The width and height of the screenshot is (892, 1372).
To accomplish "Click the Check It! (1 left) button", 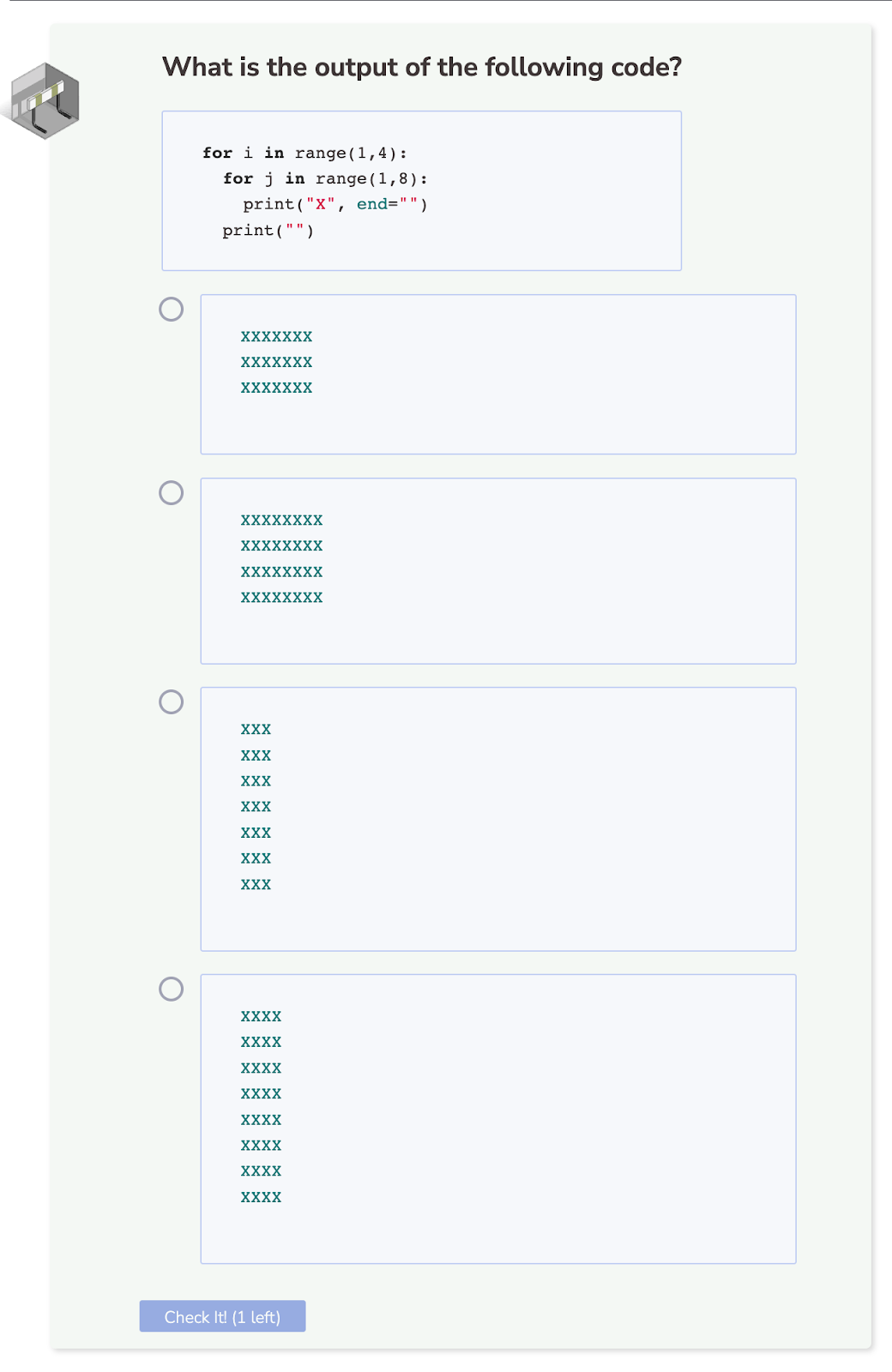I will 221,1316.
